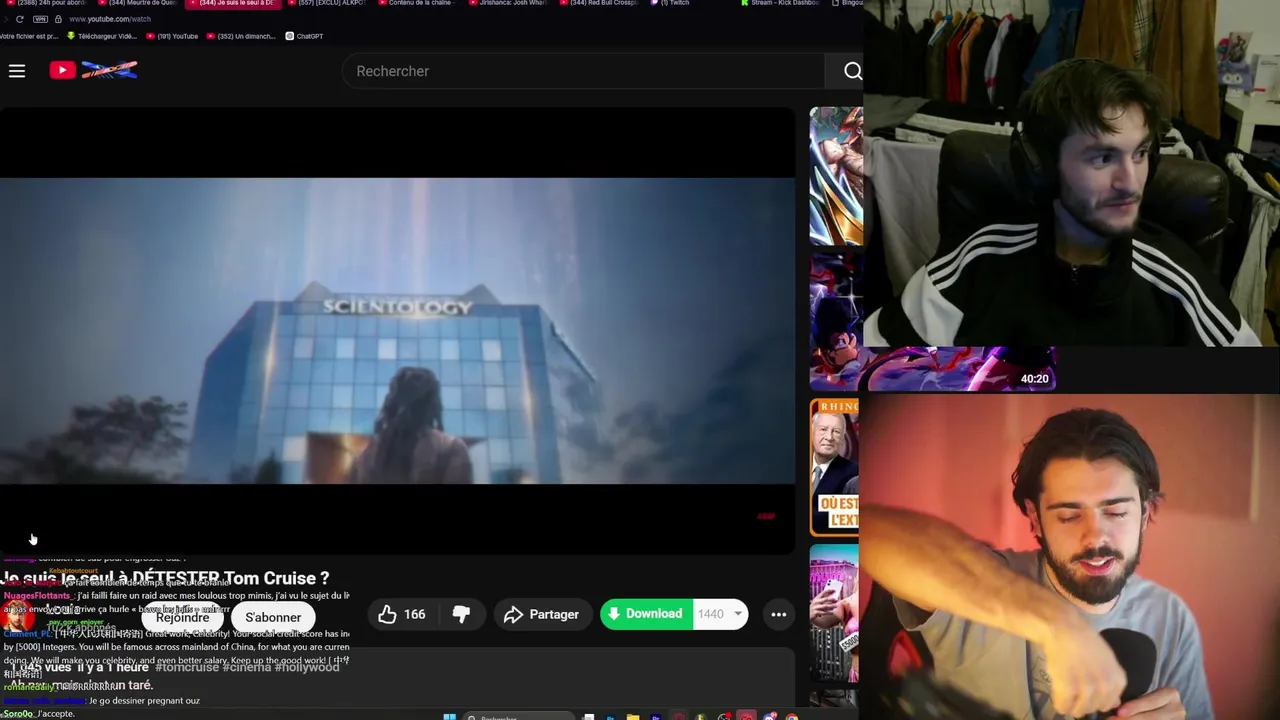Open the "(352) Un dimanche" bookmark
The height and width of the screenshot is (720, 1280).
[x=239, y=36]
